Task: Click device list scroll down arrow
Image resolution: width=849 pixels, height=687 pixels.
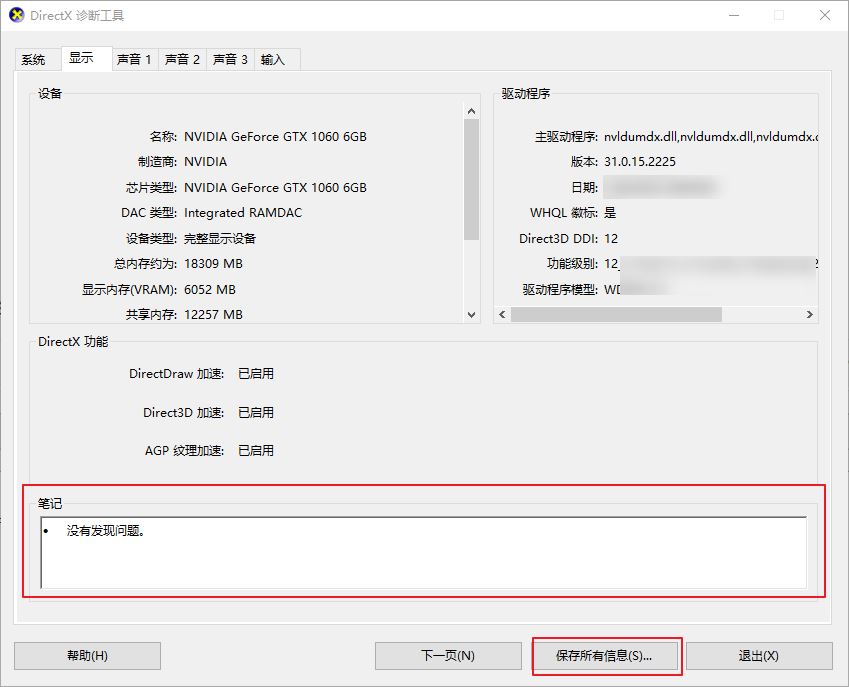Action: tap(472, 315)
